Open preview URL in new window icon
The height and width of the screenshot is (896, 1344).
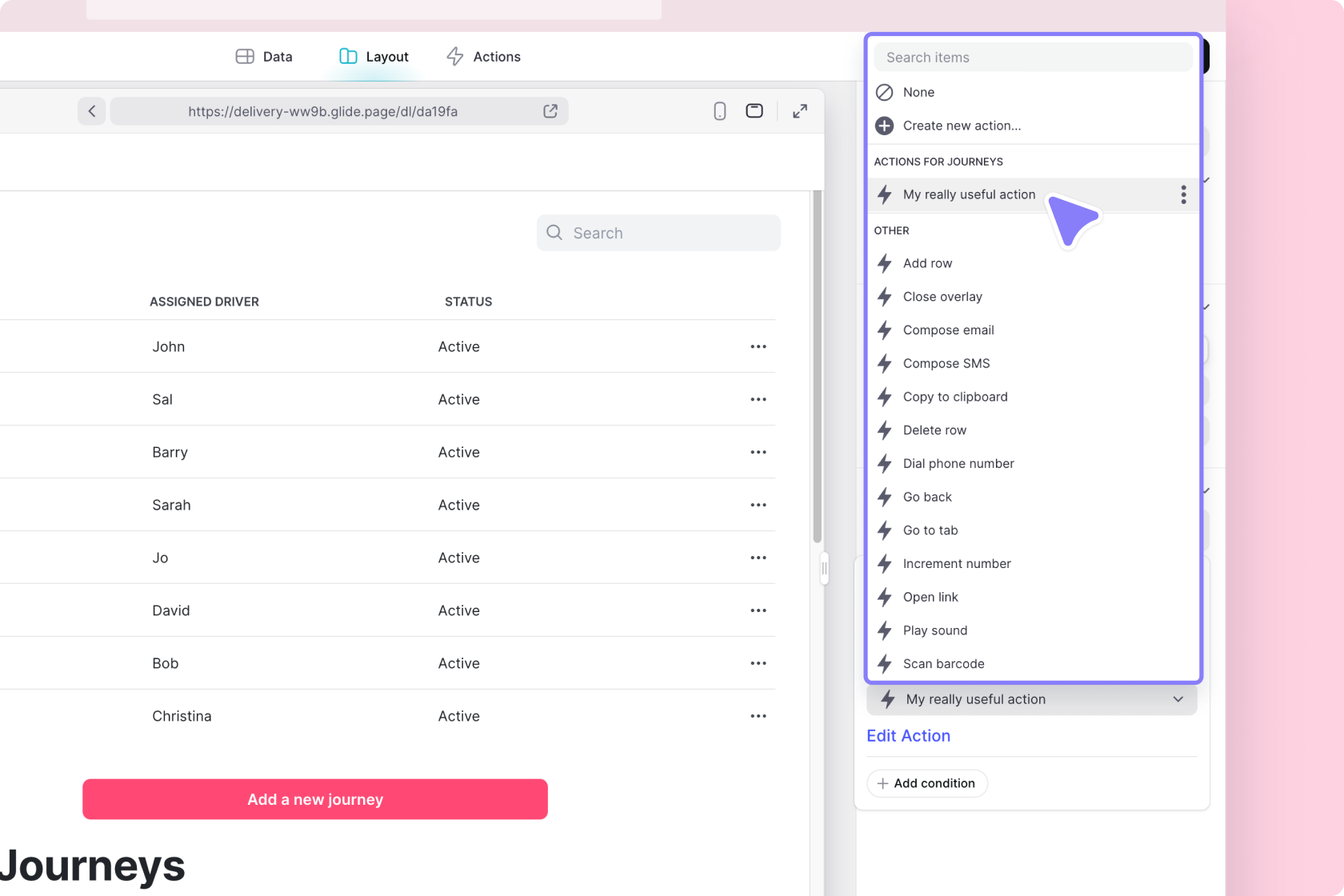click(550, 111)
